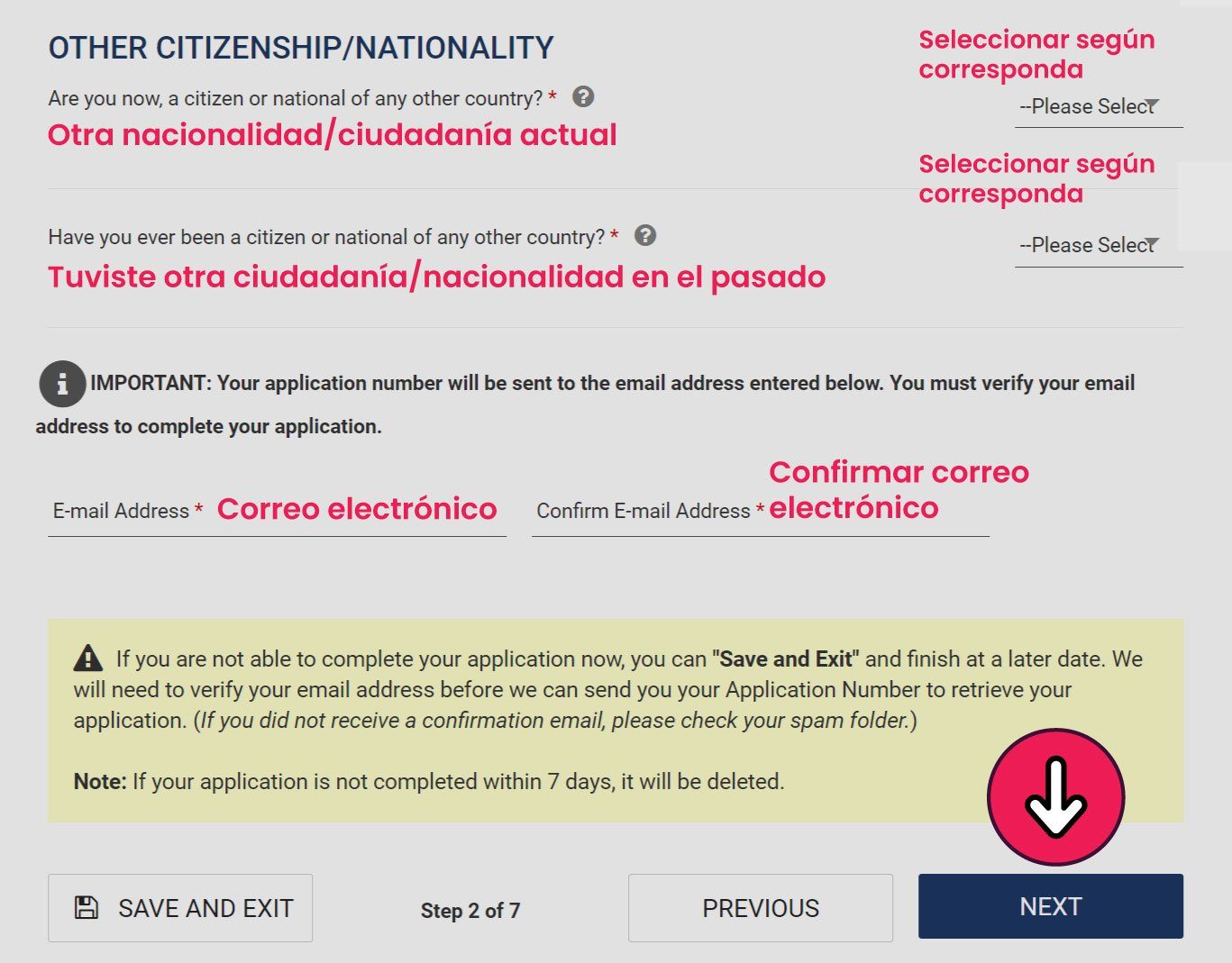1232x963 pixels.
Task: Select the "Tuviste otra ciudadanía" red caption
Action: pos(436,277)
